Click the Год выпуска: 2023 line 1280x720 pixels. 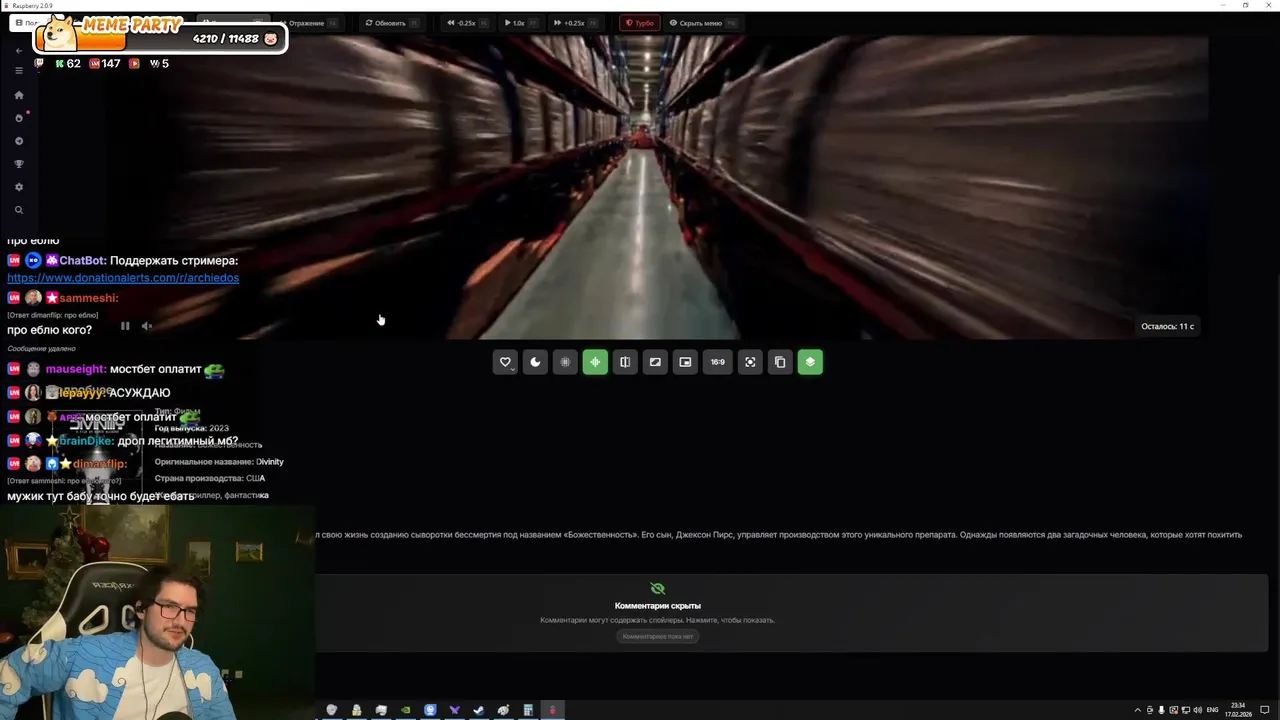click(192, 428)
